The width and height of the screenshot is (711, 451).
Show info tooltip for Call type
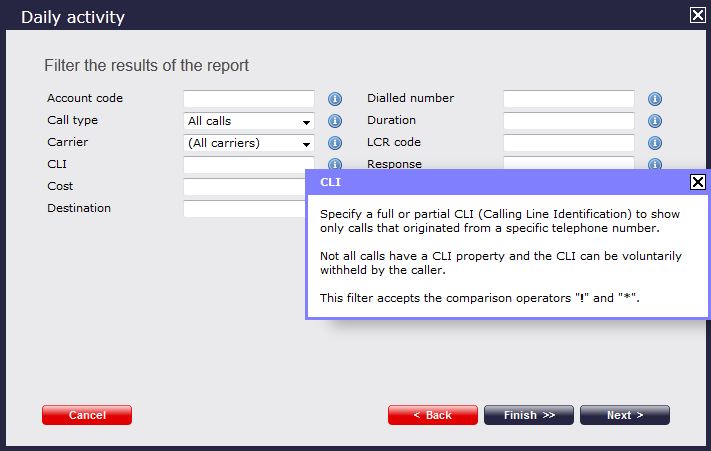point(335,121)
